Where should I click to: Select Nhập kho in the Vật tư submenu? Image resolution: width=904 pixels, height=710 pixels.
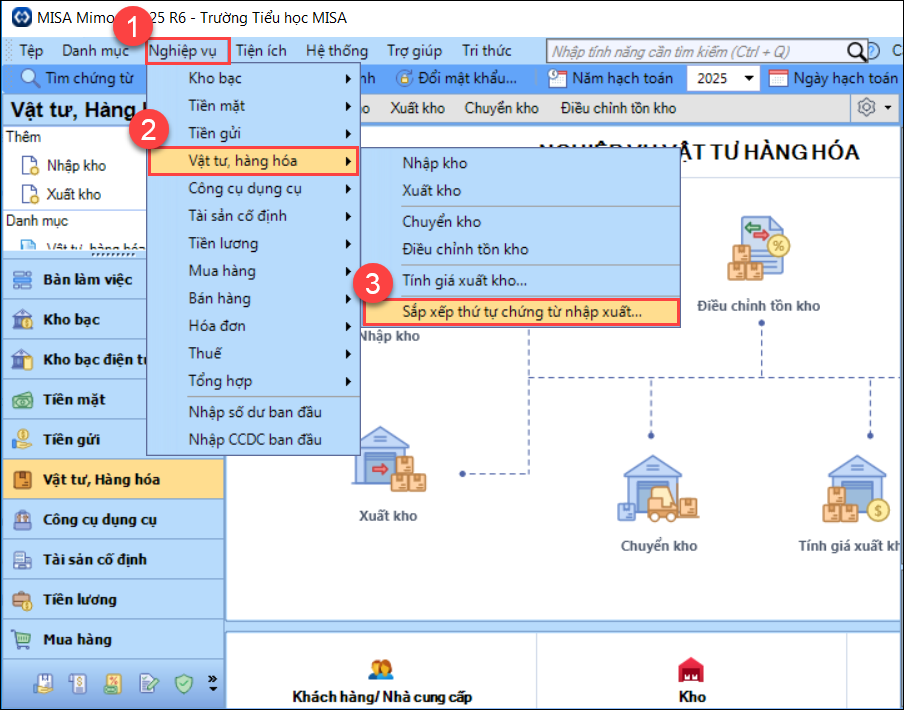[x=521, y=164]
